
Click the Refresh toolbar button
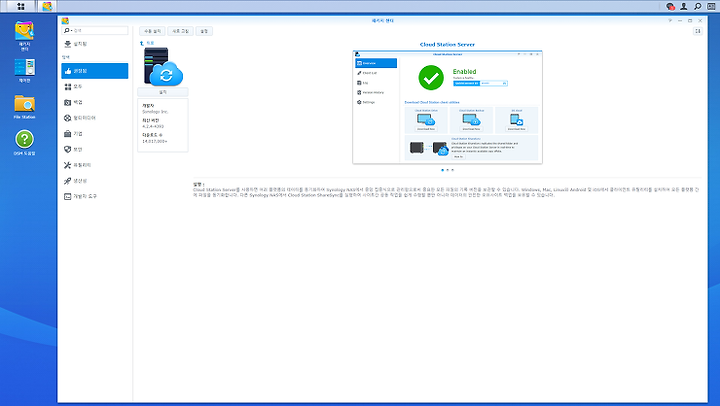point(180,31)
